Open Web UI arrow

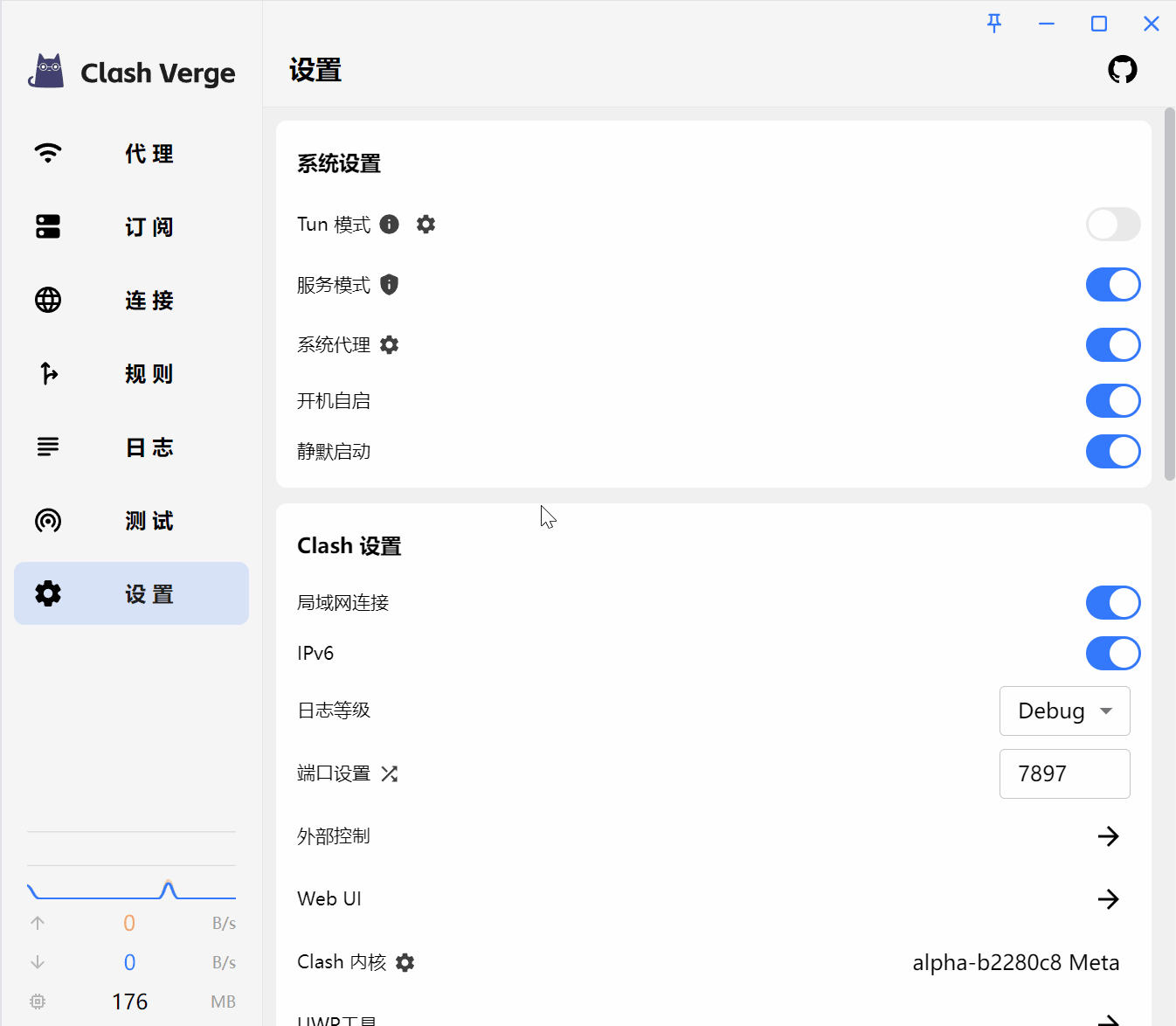1109,899
